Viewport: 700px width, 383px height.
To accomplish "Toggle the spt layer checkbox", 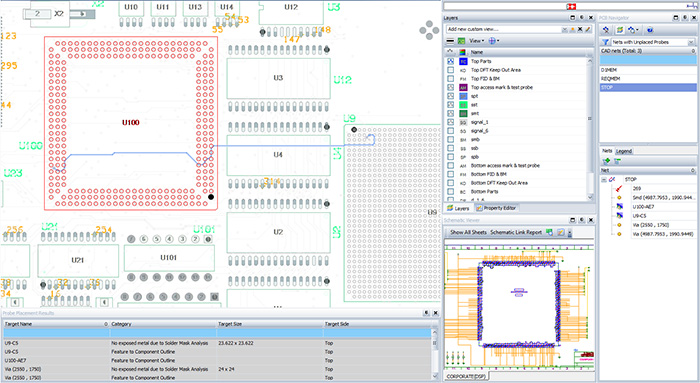I will click(x=450, y=96).
